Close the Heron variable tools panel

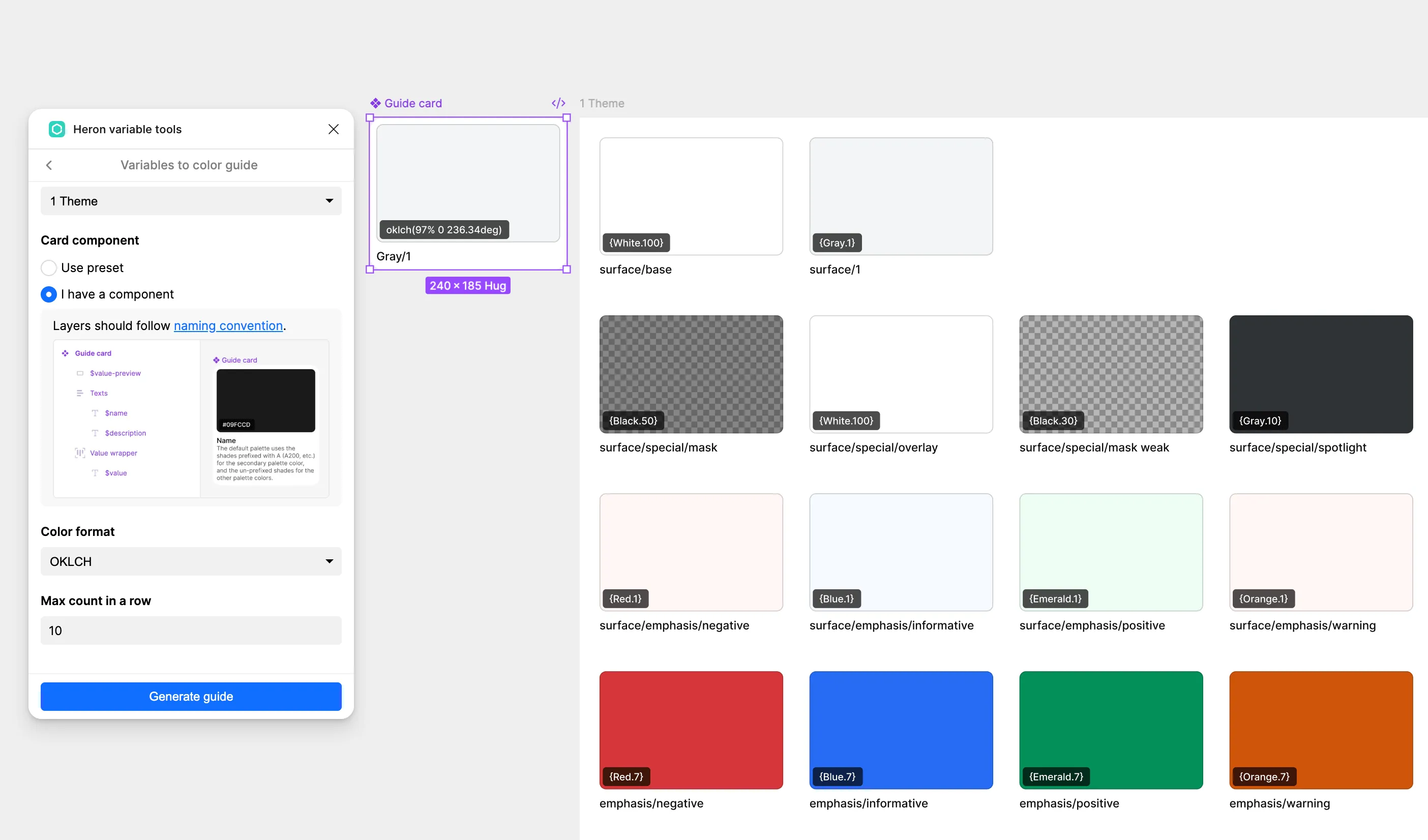(x=333, y=129)
